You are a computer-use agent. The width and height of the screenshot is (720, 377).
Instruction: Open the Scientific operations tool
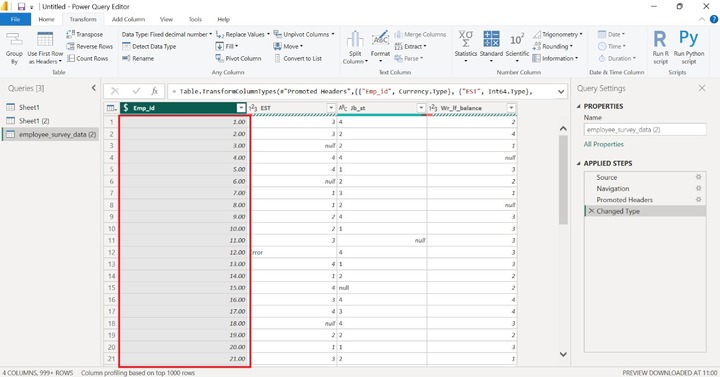(517, 47)
